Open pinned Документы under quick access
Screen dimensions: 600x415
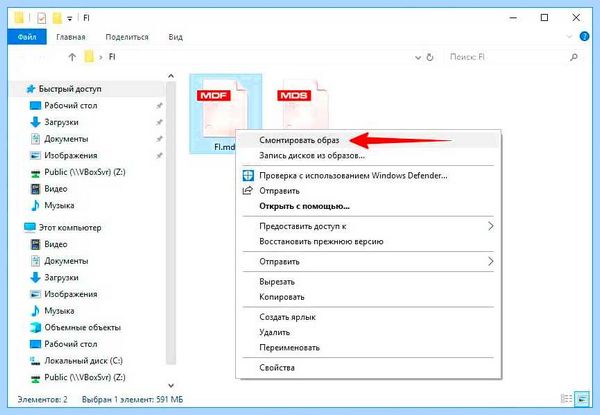59,139
